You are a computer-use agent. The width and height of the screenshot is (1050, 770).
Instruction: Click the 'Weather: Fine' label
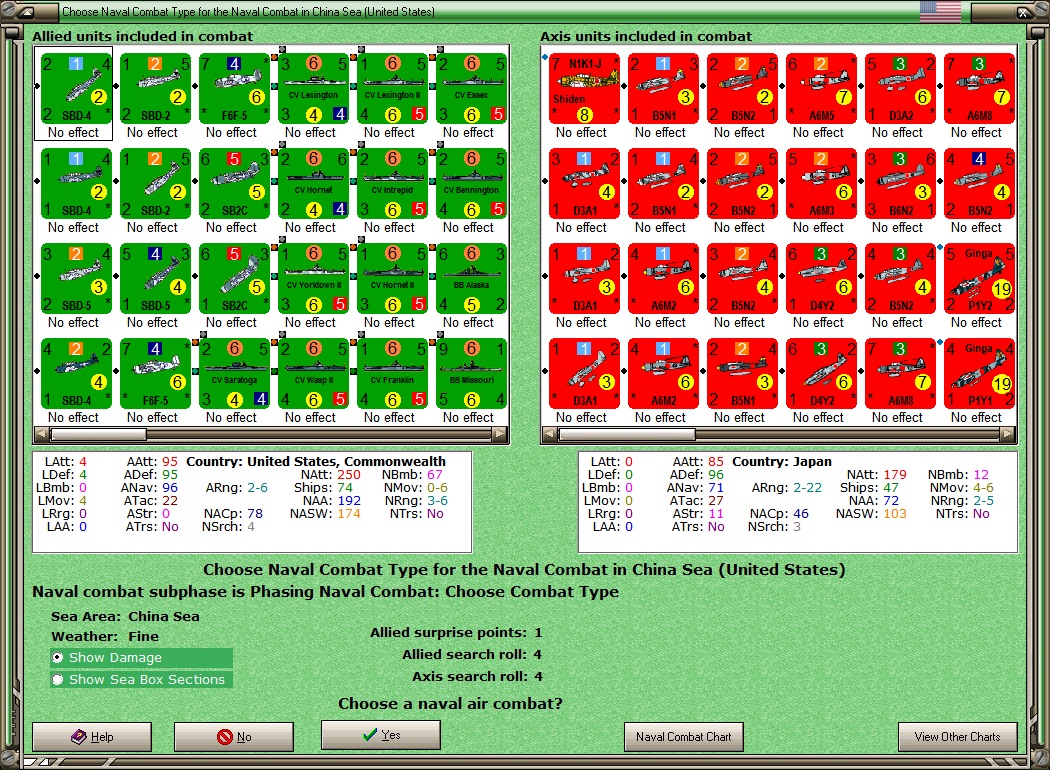[105, 637]
